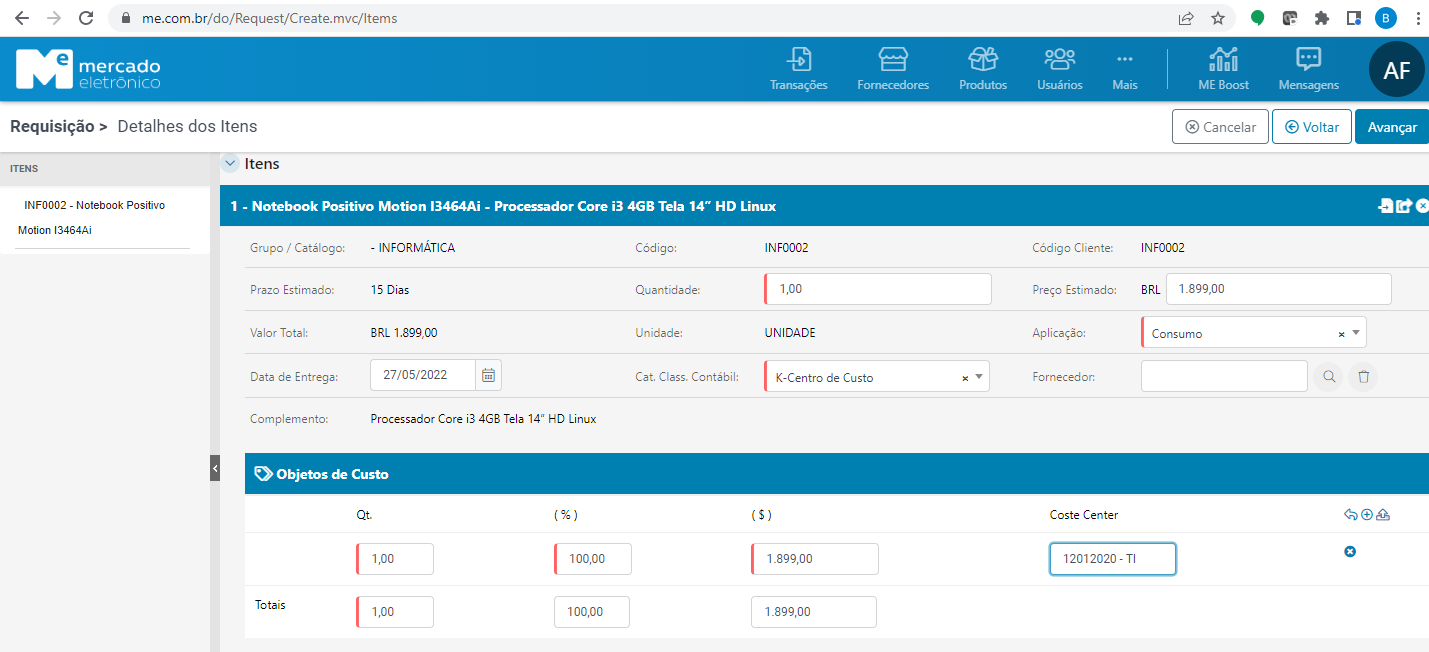Image resolution: width=1429 pixels, height=652 pixels.
Task: Open the Chrome three-dot menu
Action: (x=1417, y=18)
